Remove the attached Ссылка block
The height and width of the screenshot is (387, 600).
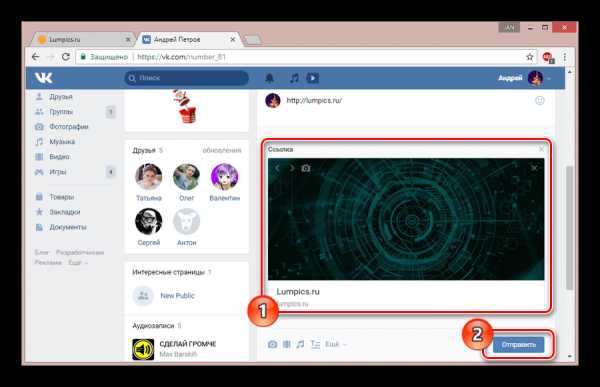(541, 149)
